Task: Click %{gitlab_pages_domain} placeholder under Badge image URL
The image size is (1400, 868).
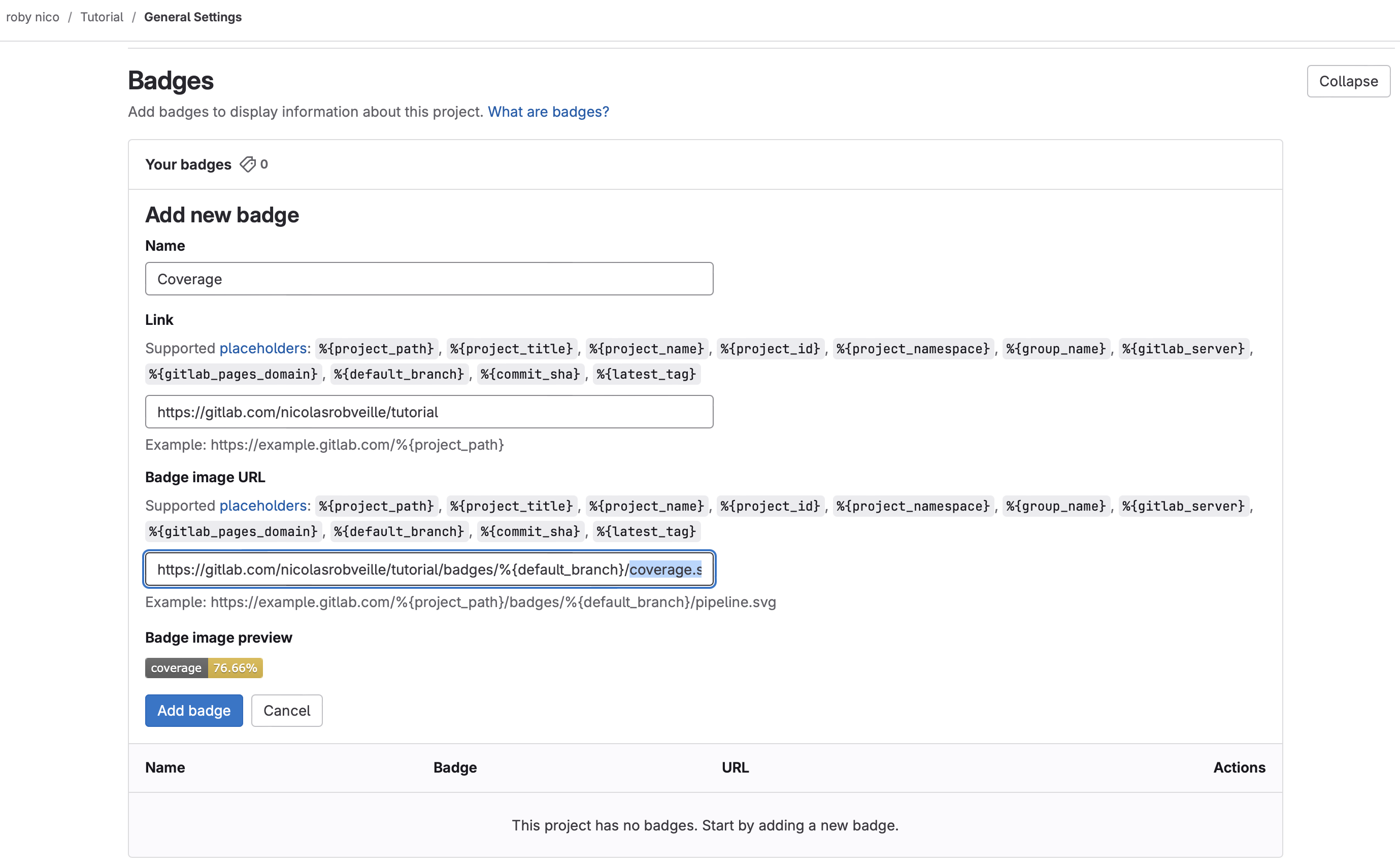Action: [234, 531]
